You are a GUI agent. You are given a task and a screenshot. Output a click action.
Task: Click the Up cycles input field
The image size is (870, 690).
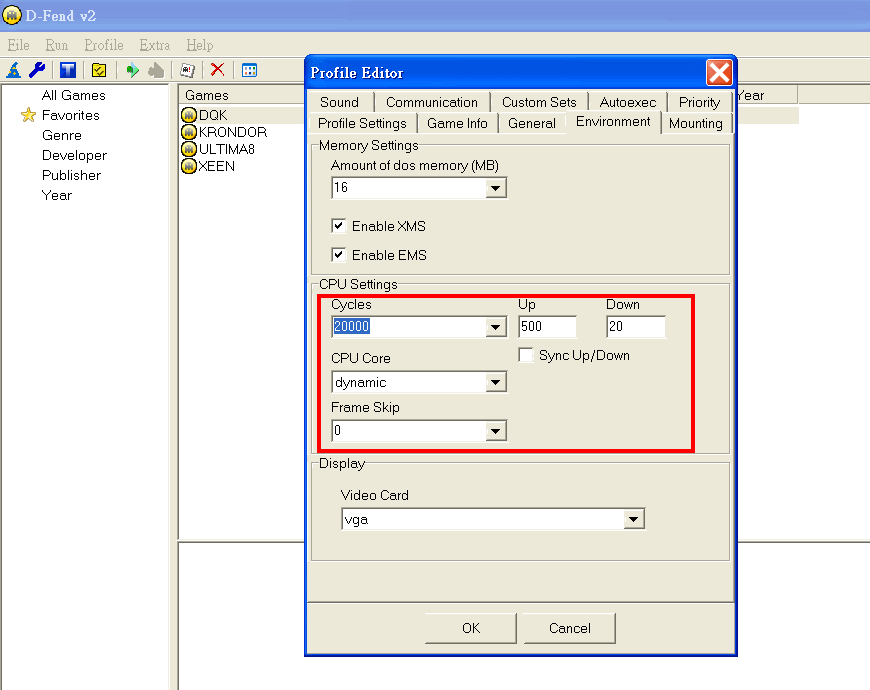pos(547,328)
